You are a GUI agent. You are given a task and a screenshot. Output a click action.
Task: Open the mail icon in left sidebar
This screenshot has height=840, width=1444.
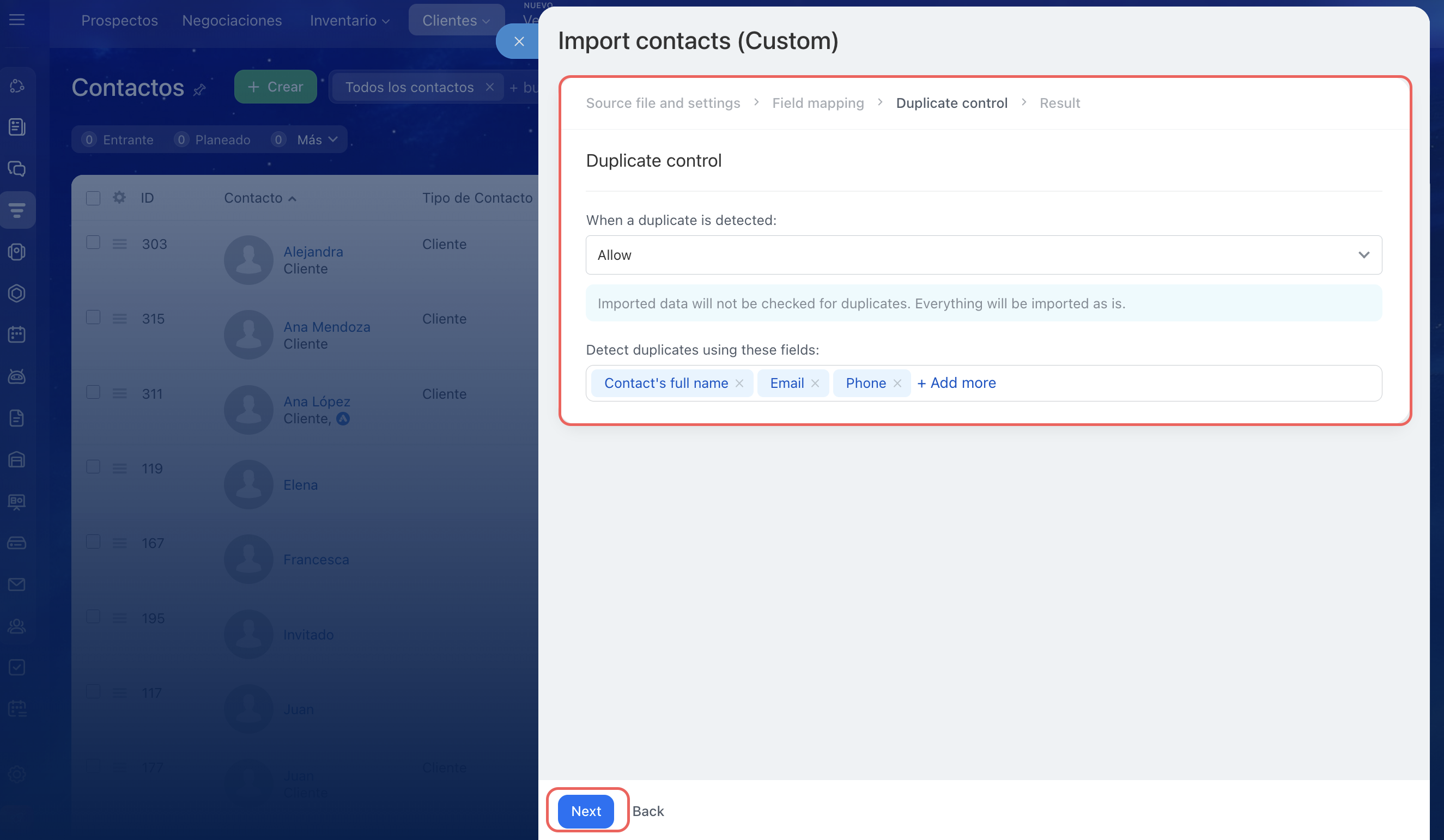(x=17, y=585)
